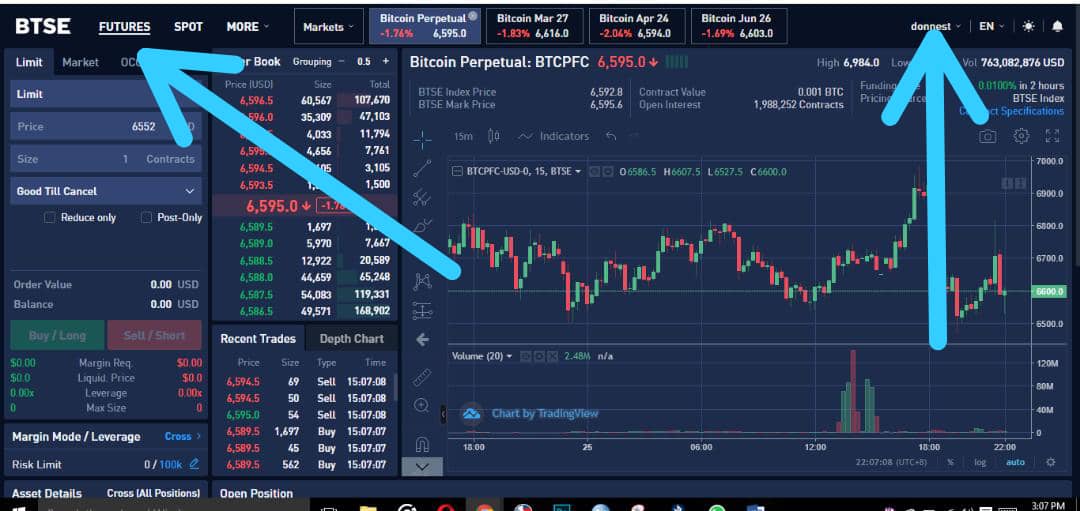Take a chart snapshot with camera icon
Screen dimensions: 1080x511
(988, 136)
